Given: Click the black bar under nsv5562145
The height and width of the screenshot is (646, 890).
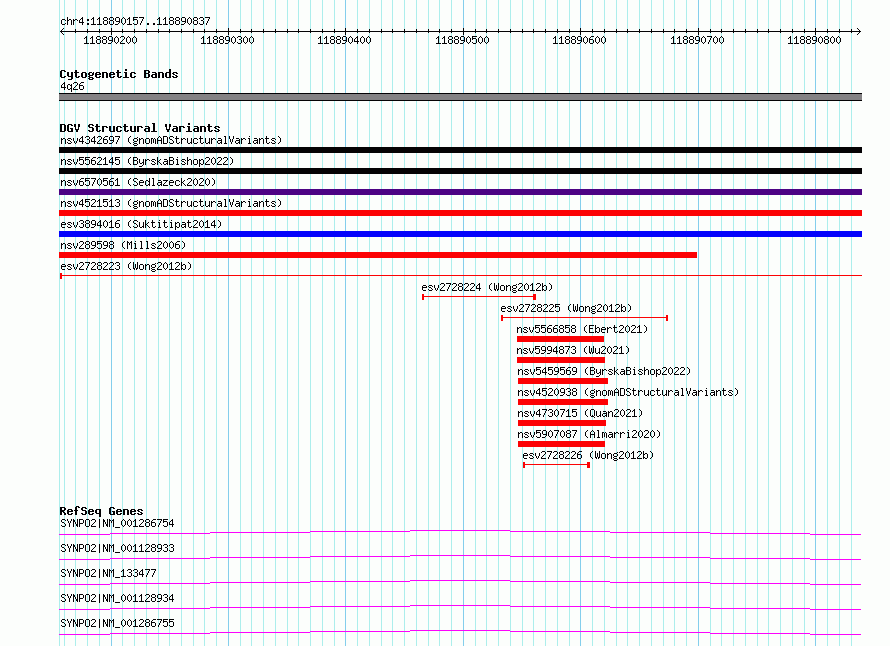Looking at the screenshot, I should [x=460, y=171].
